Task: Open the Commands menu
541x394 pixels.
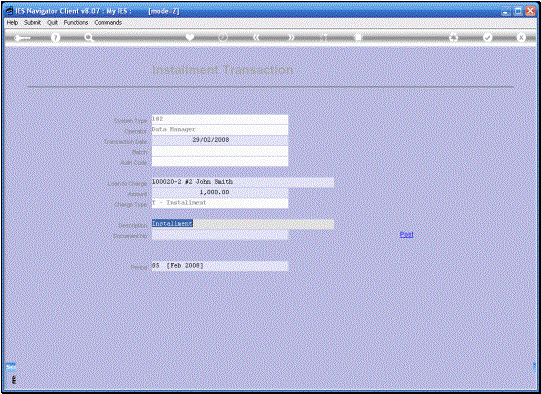Action: tap(108, 22)
